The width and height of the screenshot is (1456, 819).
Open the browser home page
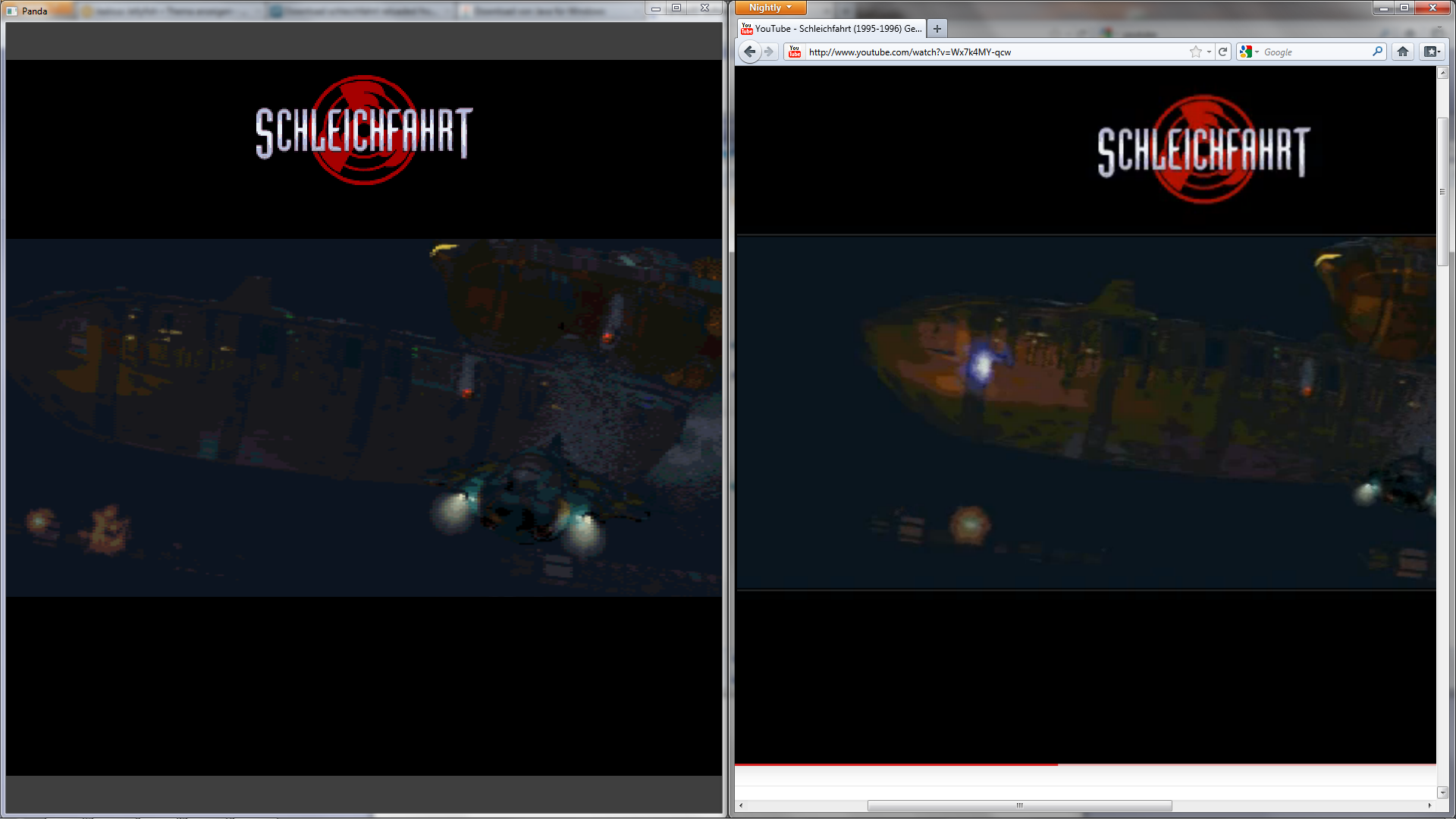pos(1402,52)
